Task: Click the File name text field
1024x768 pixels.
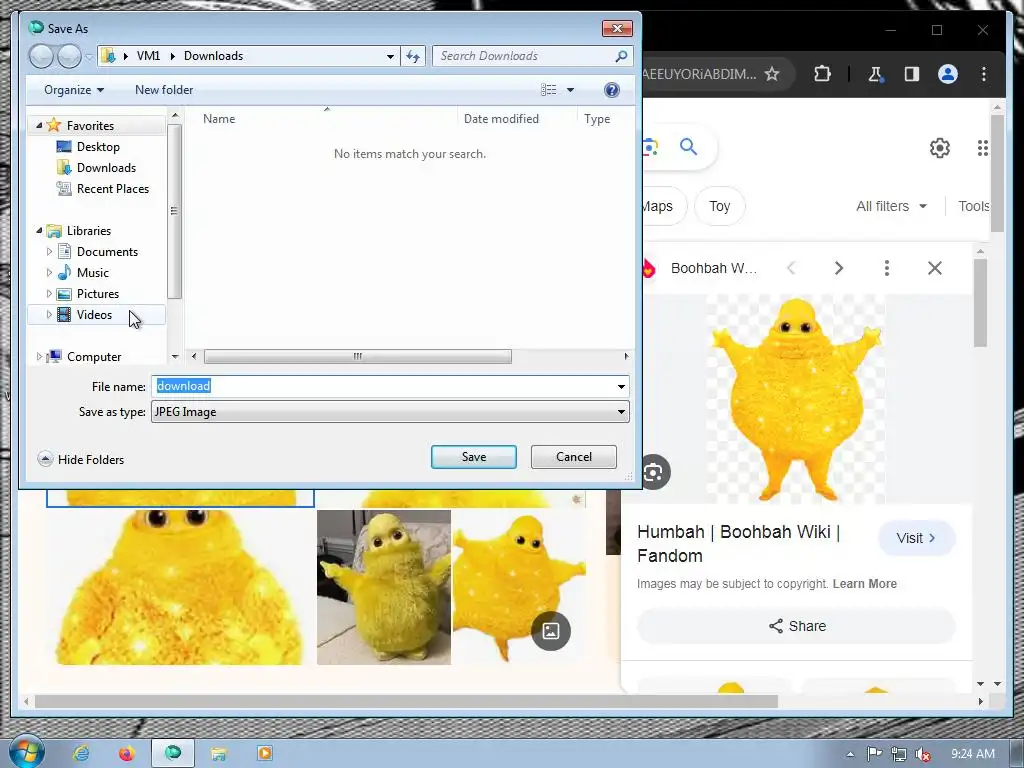Action: [x=383, y=386]
